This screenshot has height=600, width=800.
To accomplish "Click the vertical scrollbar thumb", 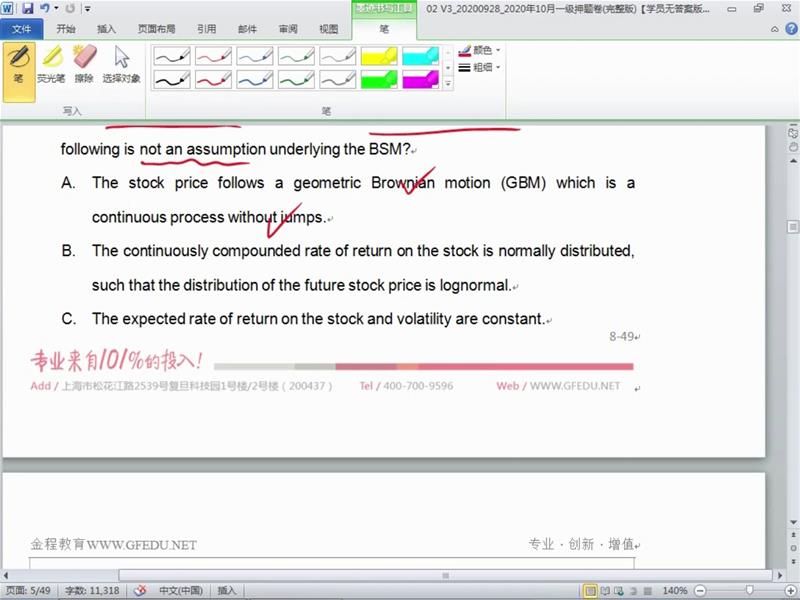I will click(x=793, y=226).
